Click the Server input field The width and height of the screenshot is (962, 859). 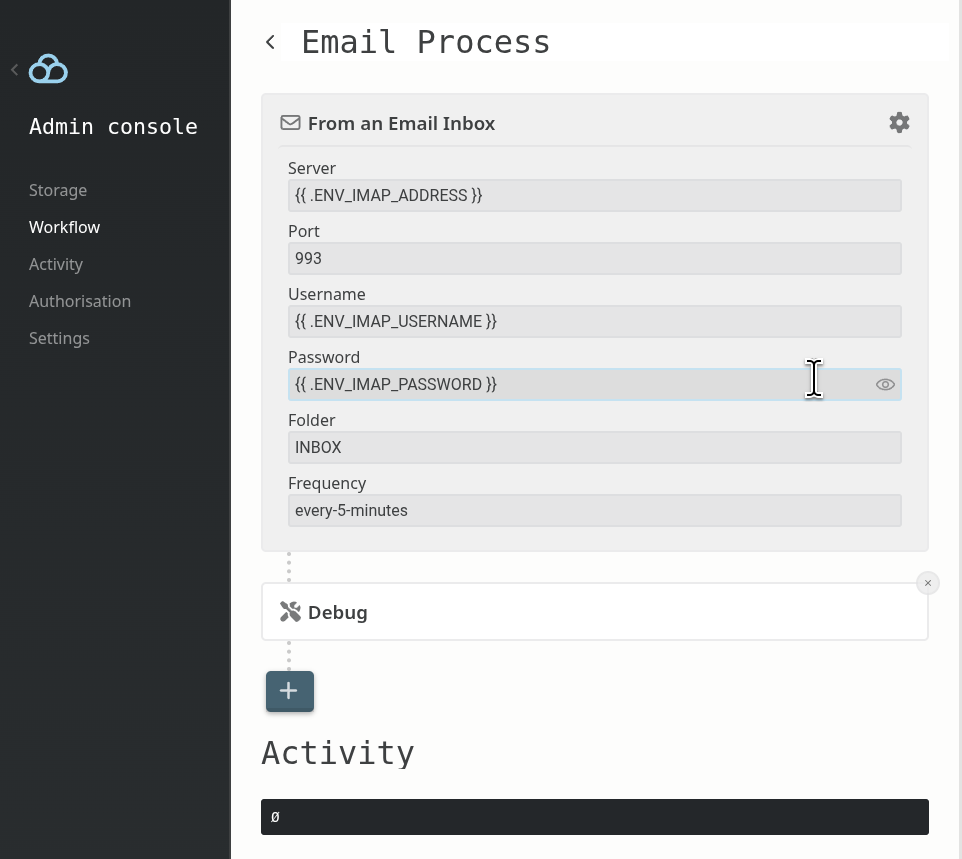pos(594,195)
